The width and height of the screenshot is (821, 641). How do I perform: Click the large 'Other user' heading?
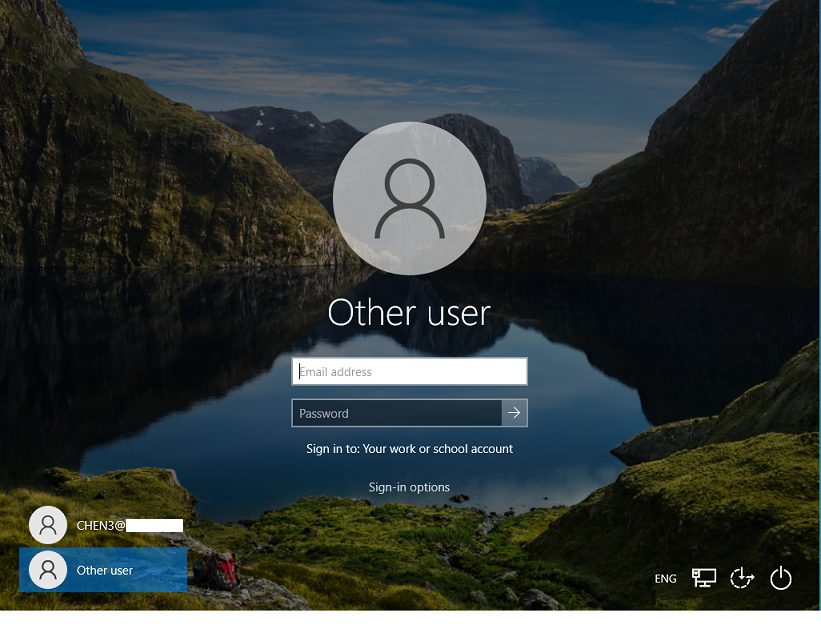pyautogui.click(x=409, y=313)
